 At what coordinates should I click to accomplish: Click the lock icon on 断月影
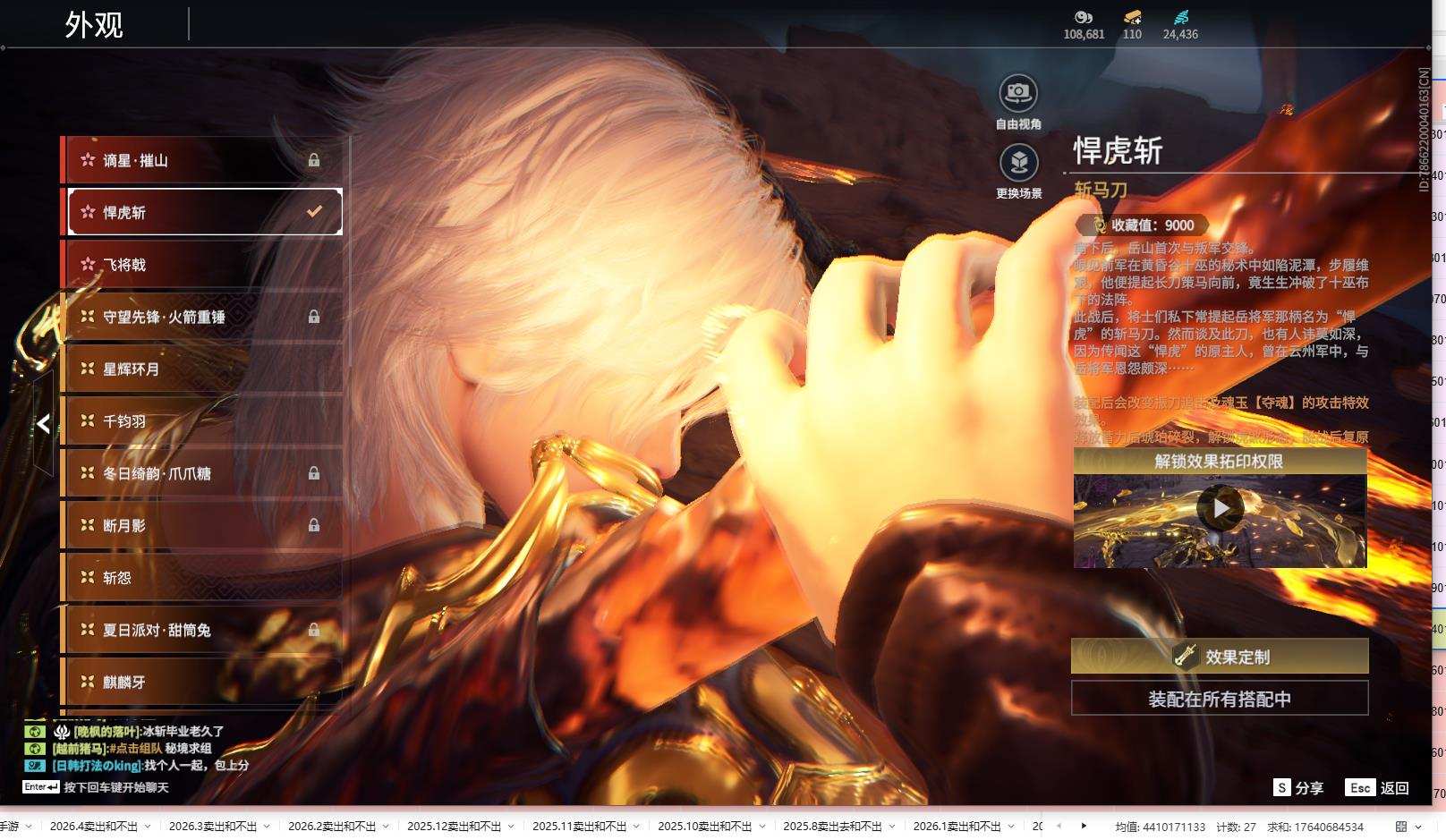(x=314, y=525)
